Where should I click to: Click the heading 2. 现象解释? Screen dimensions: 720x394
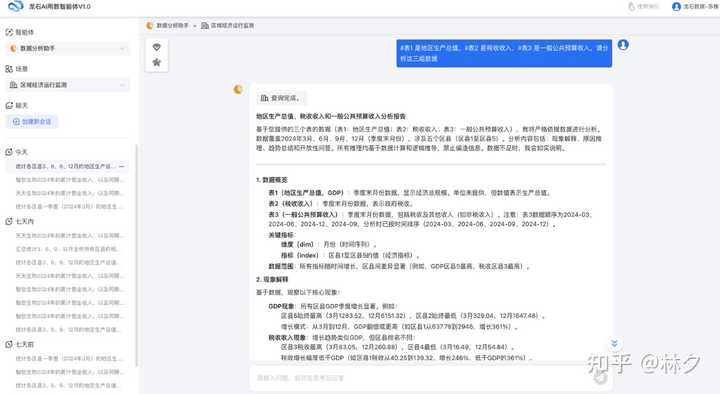[x=272, y=279]
